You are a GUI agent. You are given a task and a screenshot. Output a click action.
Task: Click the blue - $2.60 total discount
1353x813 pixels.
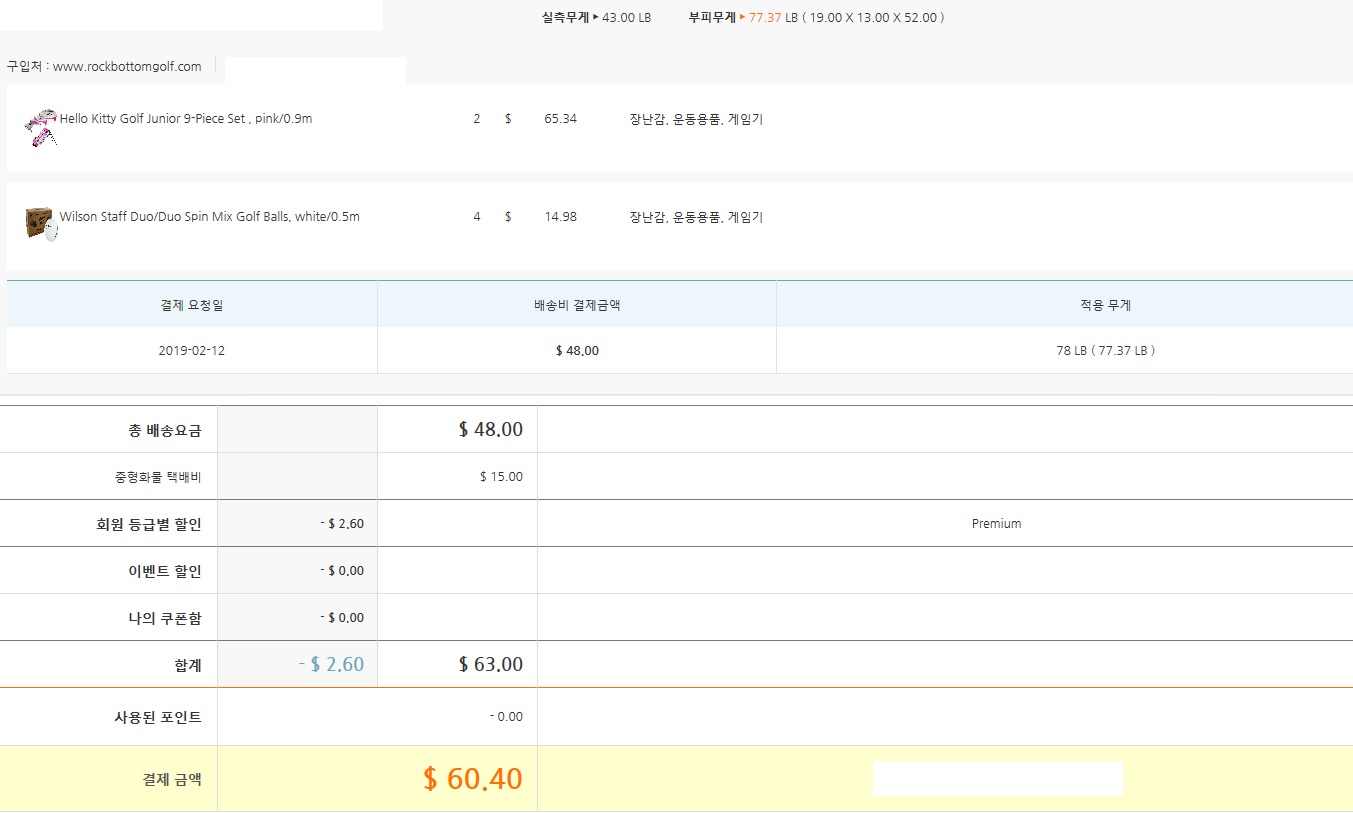coord(331,665)
